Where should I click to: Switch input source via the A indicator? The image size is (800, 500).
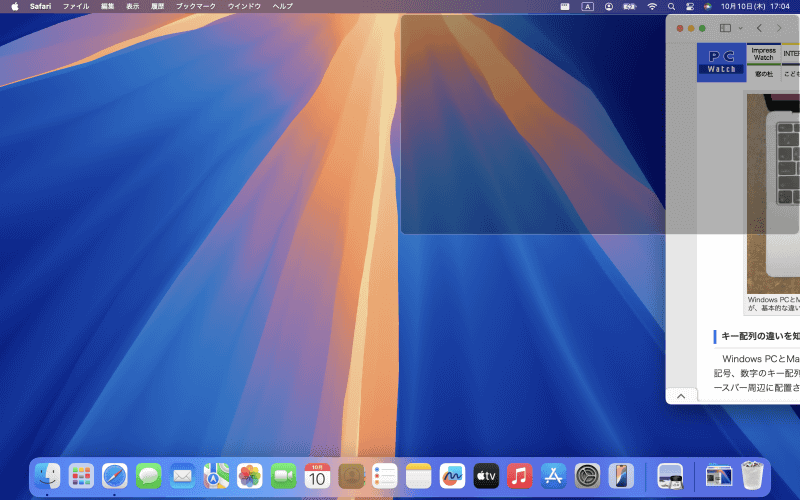(x=588, y=7)
